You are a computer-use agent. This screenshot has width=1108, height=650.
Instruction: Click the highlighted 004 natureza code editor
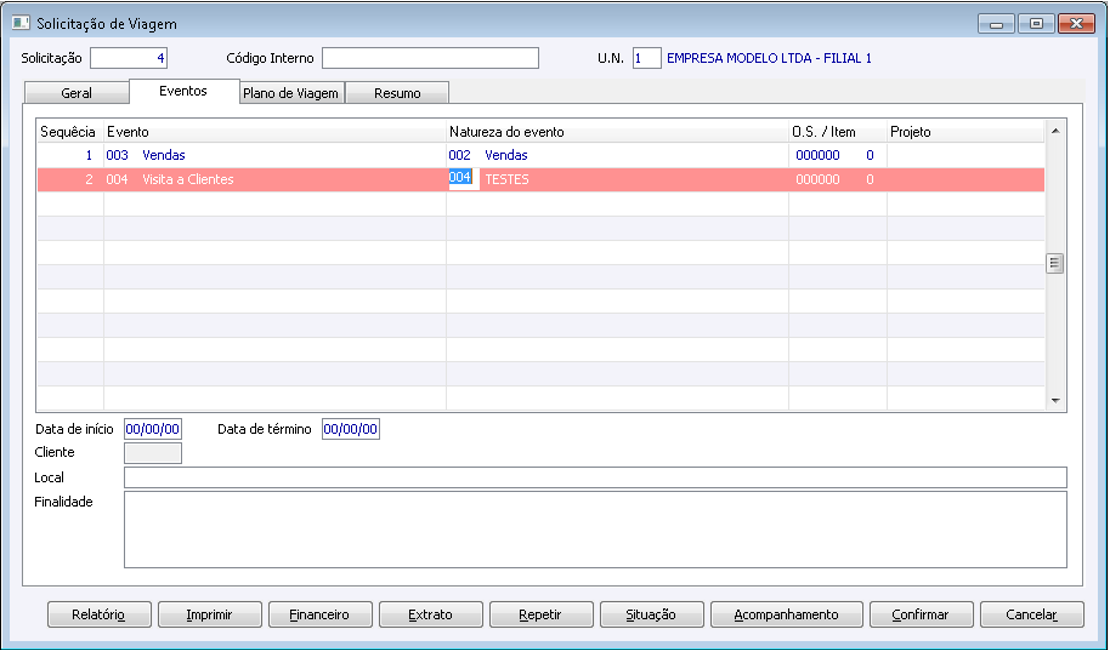[464, 178]
